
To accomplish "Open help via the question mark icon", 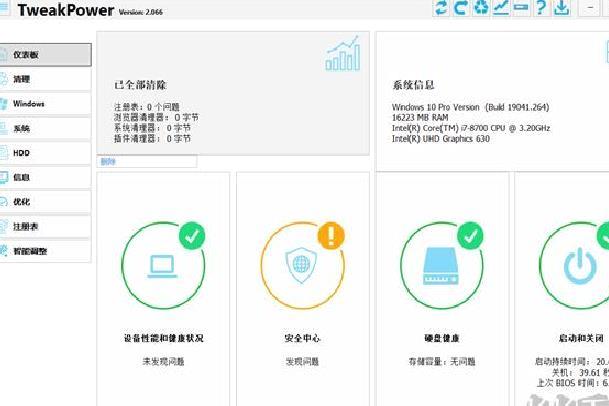I will pos(541,7).
